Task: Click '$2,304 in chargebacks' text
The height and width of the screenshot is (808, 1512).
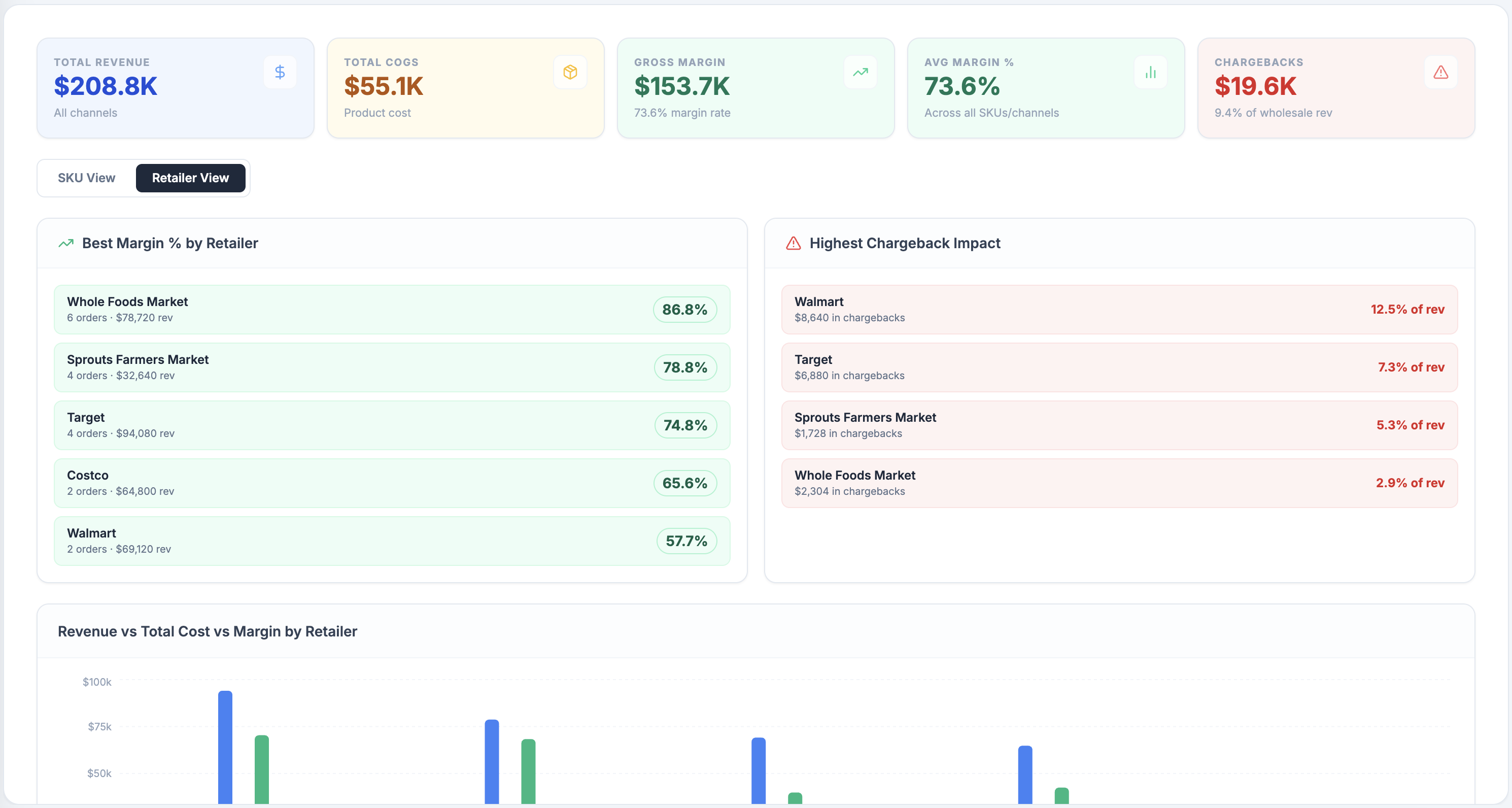Action: click(849, 491)
